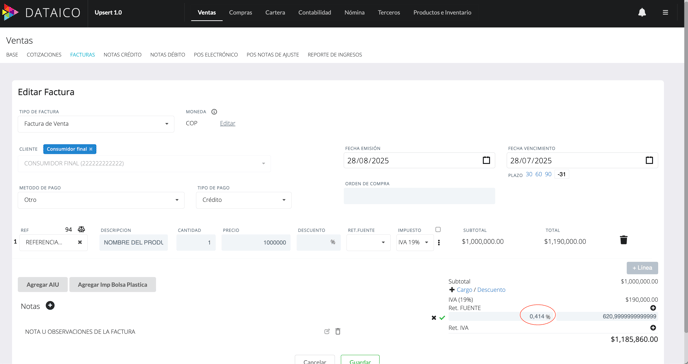Click the Cancelar button
The height and width of the screenshot is (364, 688).
(x=315, y=360)
